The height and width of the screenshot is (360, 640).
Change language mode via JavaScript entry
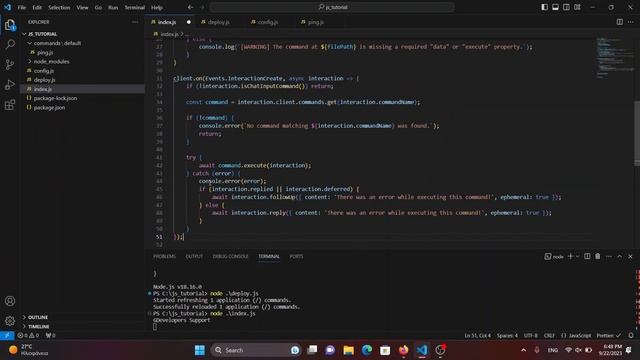coord(576,336)
